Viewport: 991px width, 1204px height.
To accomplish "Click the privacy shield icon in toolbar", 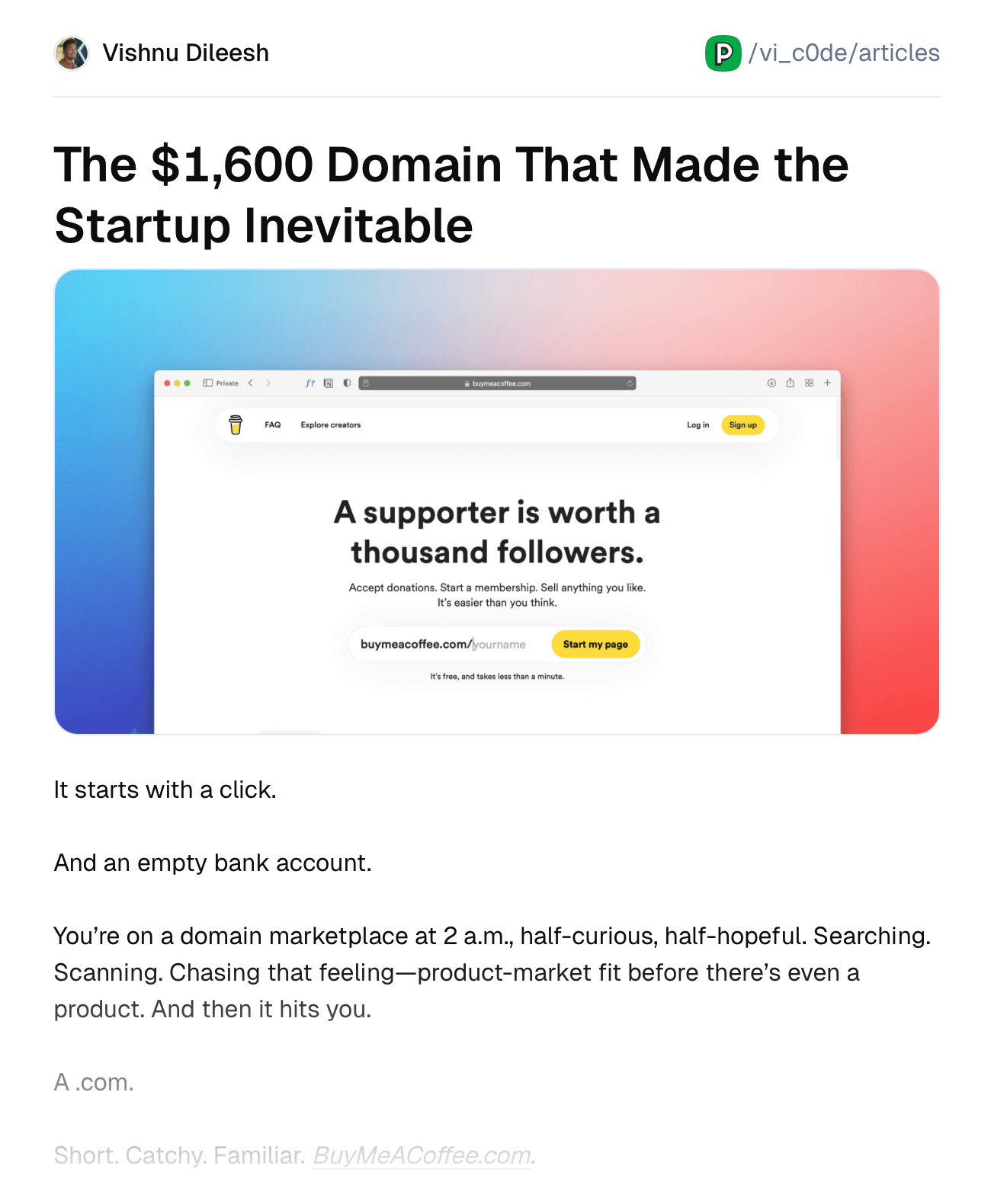I will tap(347, 383).
